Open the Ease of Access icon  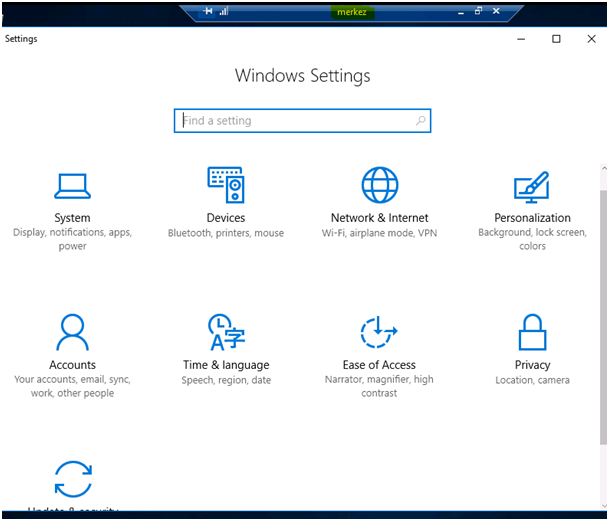379,332
